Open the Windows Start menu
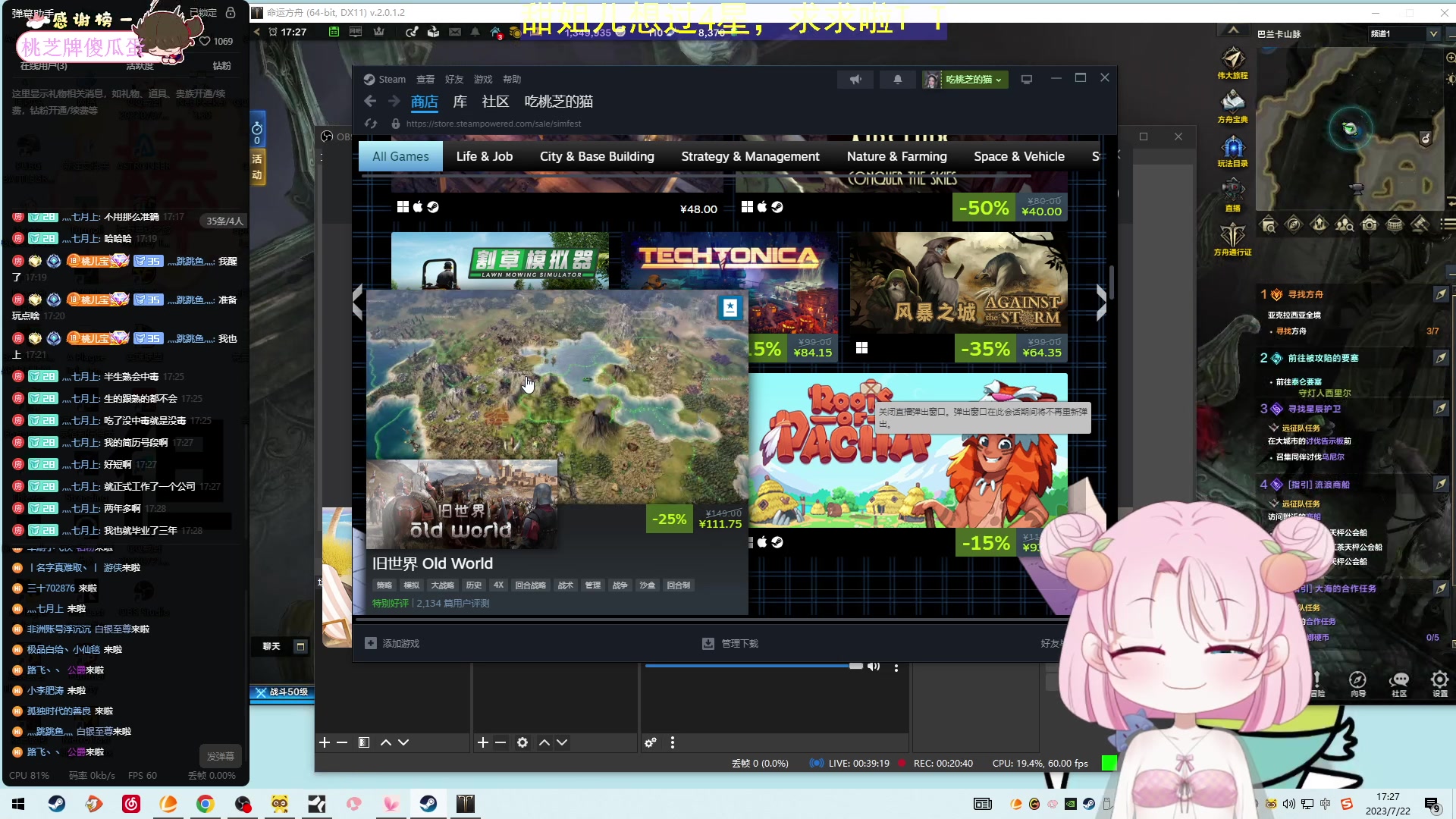Image resolution: width=1456 pixels, height=819 pixels. click(18, 804)
